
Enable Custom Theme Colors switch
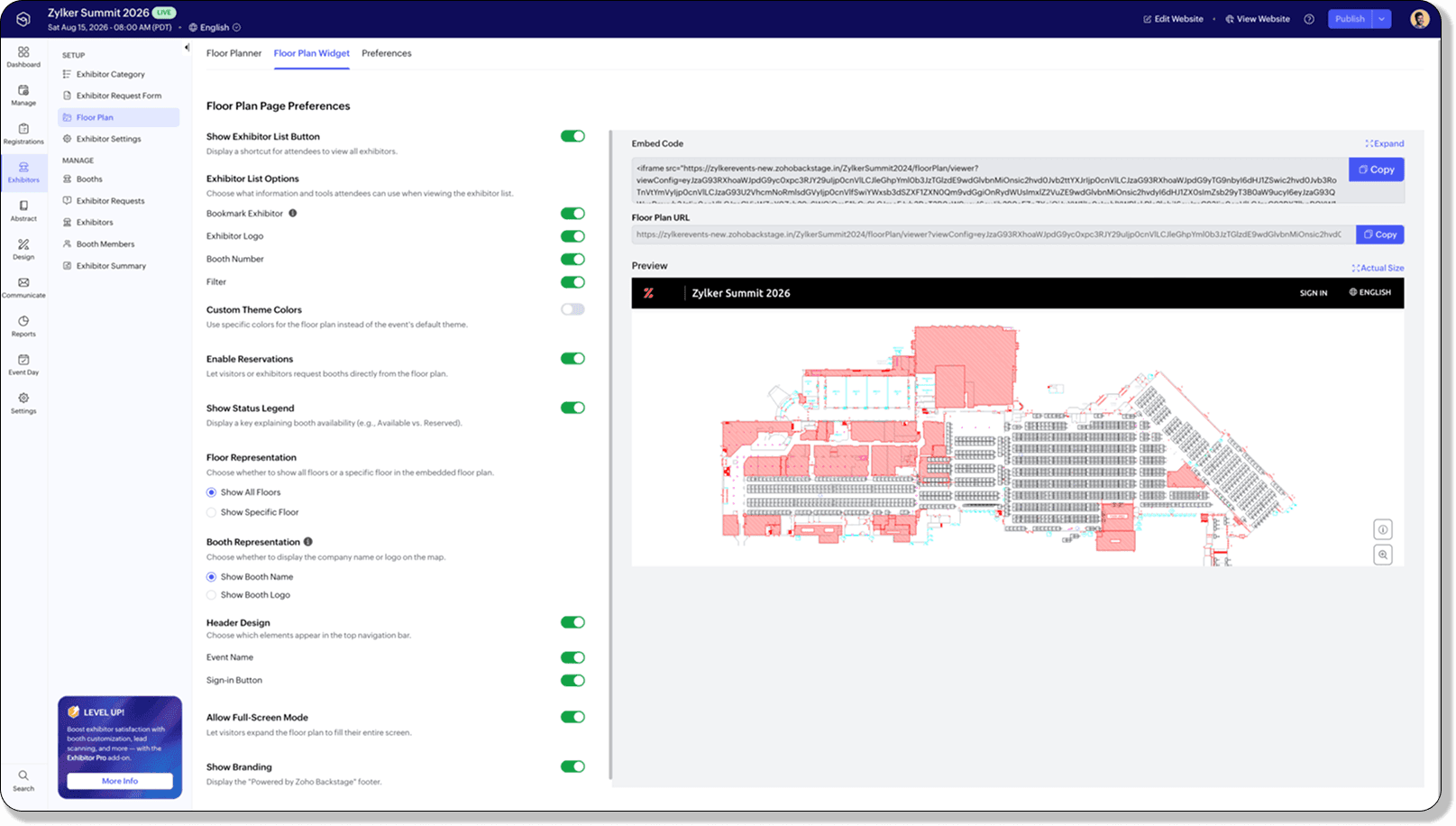[x=572, y=309]
